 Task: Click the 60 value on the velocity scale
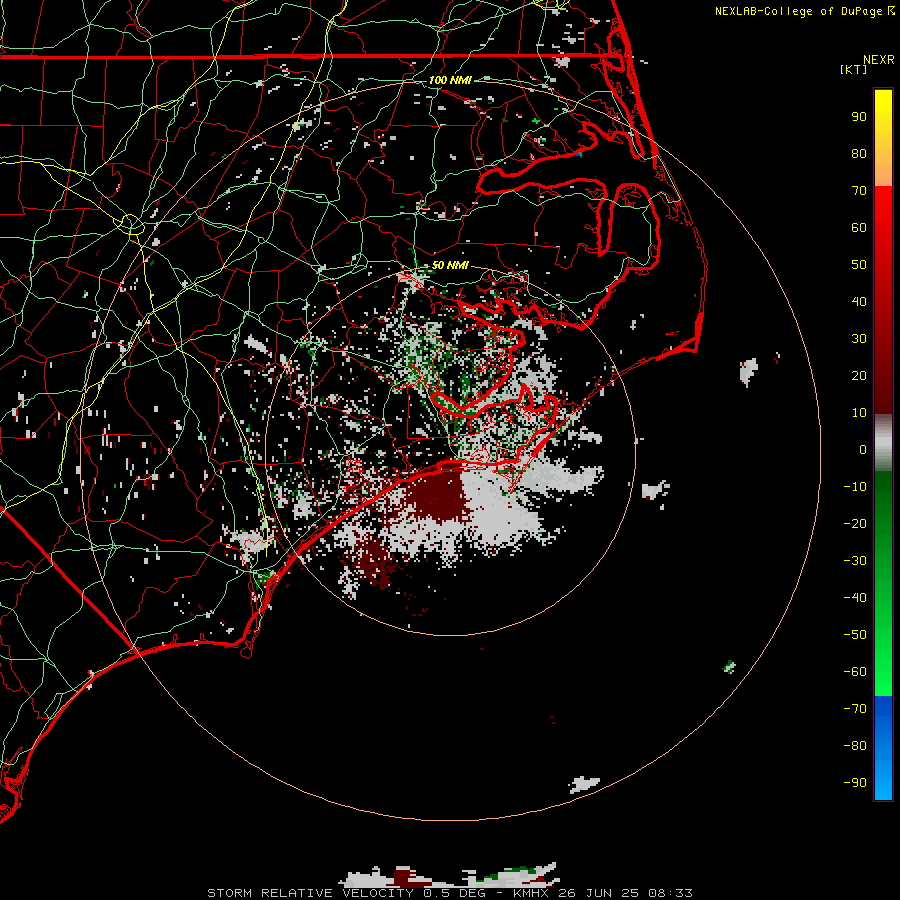click(859, 228)
